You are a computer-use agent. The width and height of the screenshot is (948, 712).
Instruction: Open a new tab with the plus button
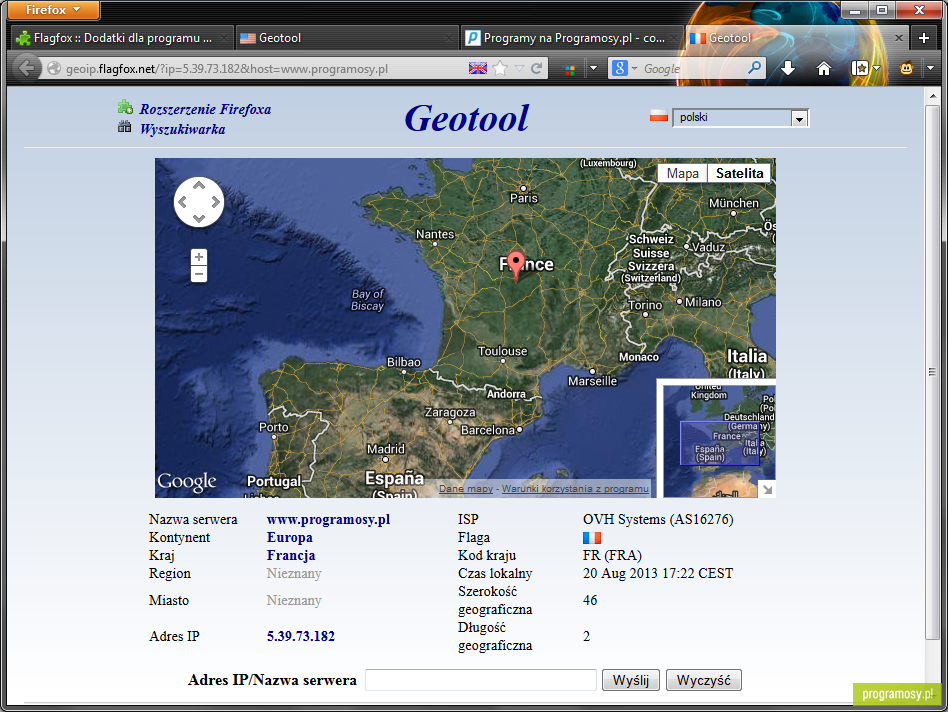923,38
